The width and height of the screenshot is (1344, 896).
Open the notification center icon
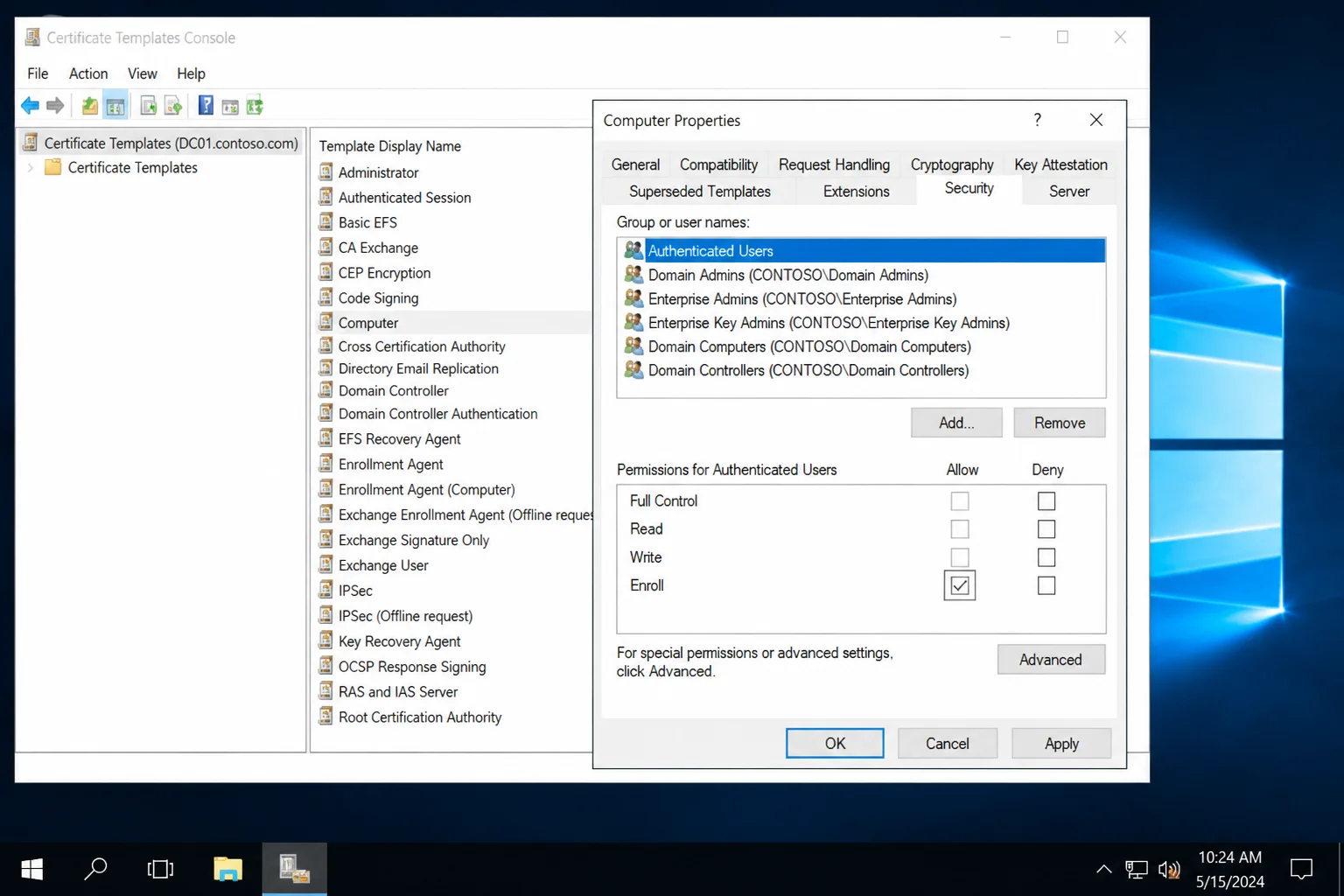[1302, 869]
